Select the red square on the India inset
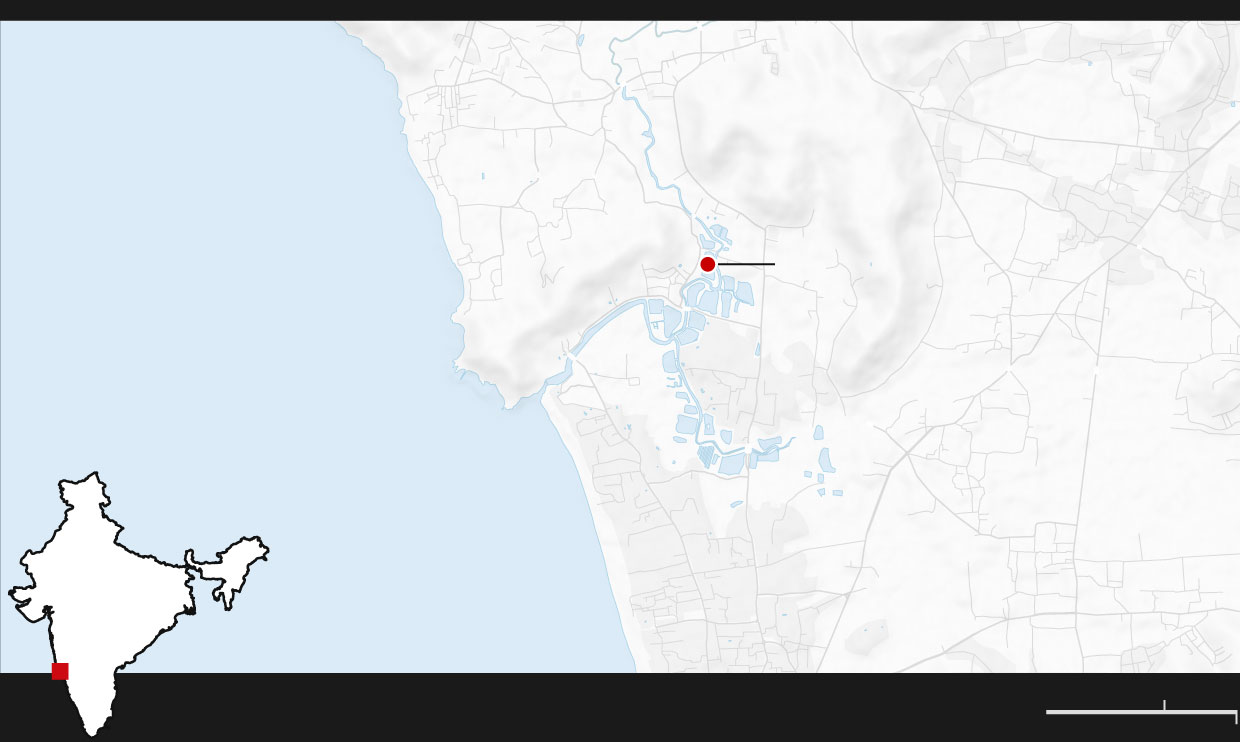The width and height of the screenshot is (1240, 742). pyautogui.click(x=60, y=671)
